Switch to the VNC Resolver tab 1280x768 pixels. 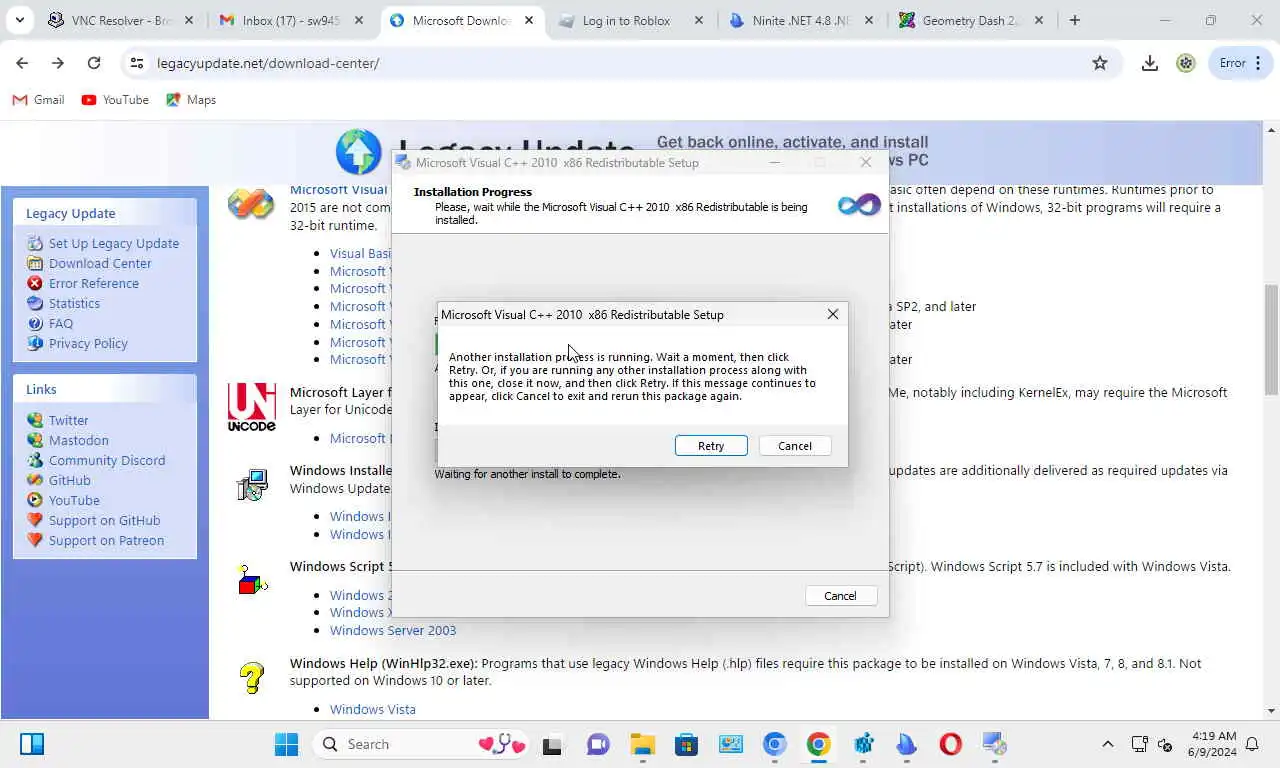click(122, 20)
